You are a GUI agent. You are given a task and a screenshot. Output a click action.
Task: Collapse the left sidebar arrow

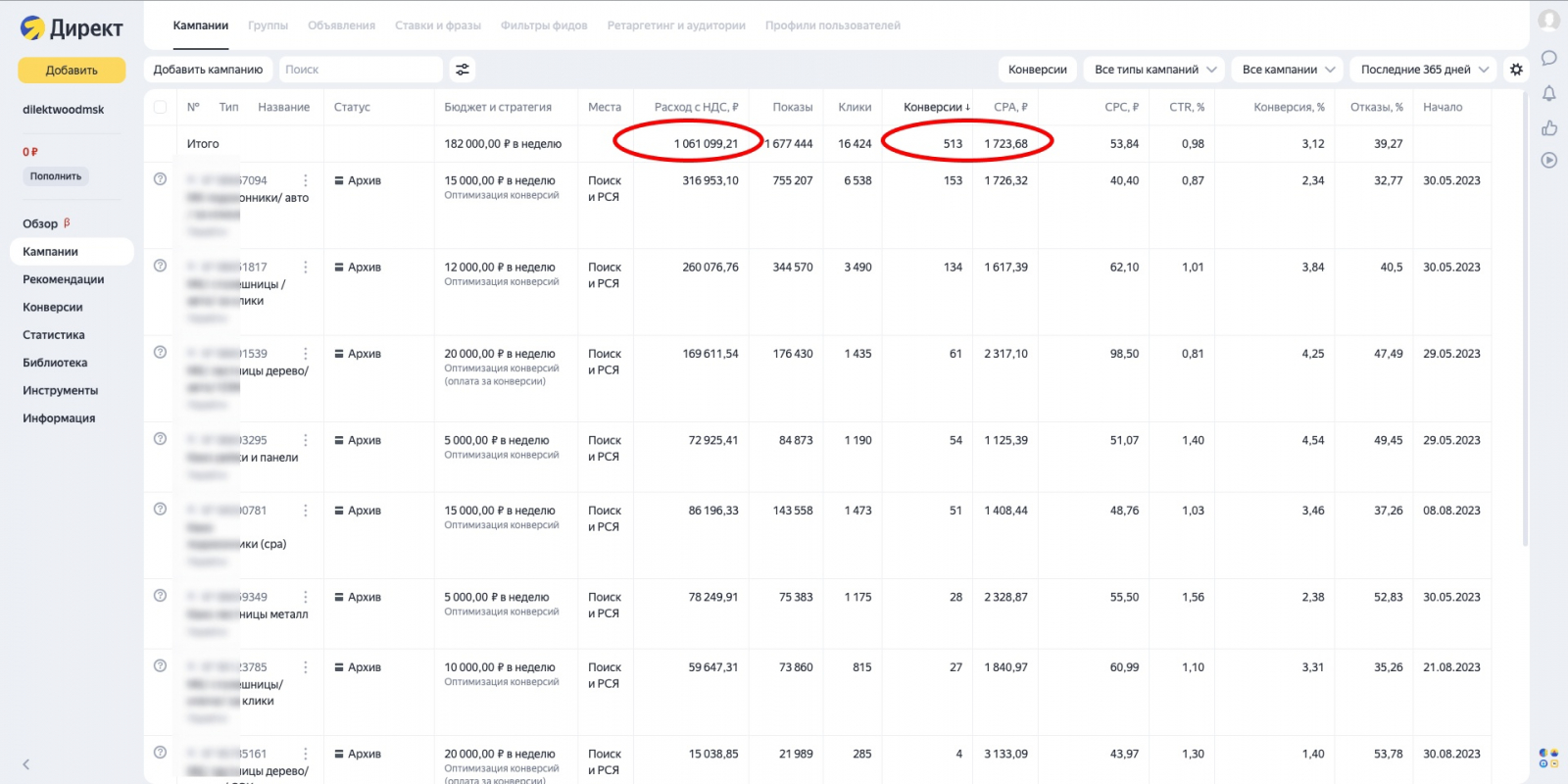[26, 764]
